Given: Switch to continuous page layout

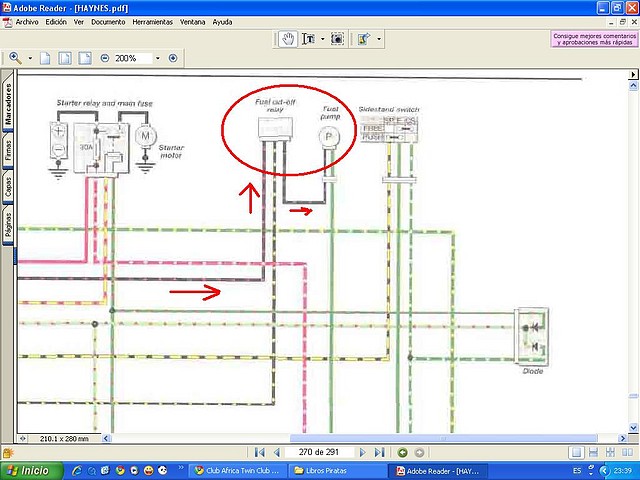Looking at the screenshot, I should (x=593, y=452).
